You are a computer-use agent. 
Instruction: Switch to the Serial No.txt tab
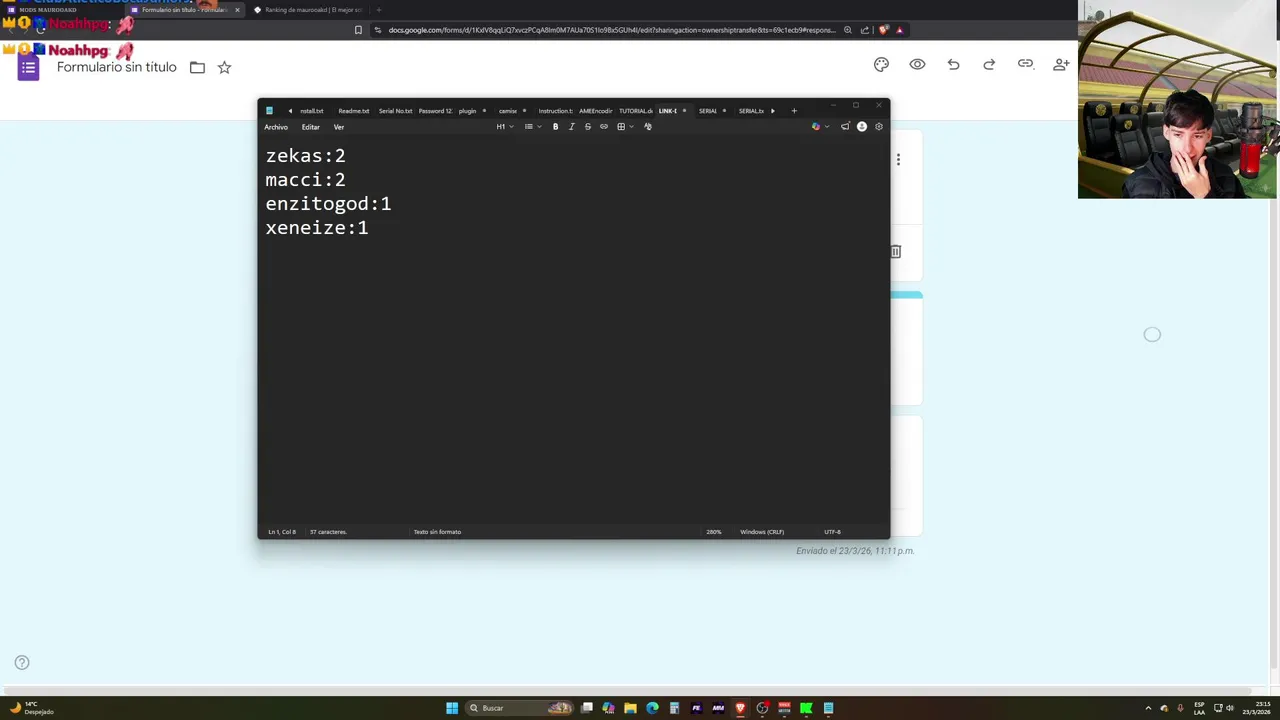pos(395,111)
